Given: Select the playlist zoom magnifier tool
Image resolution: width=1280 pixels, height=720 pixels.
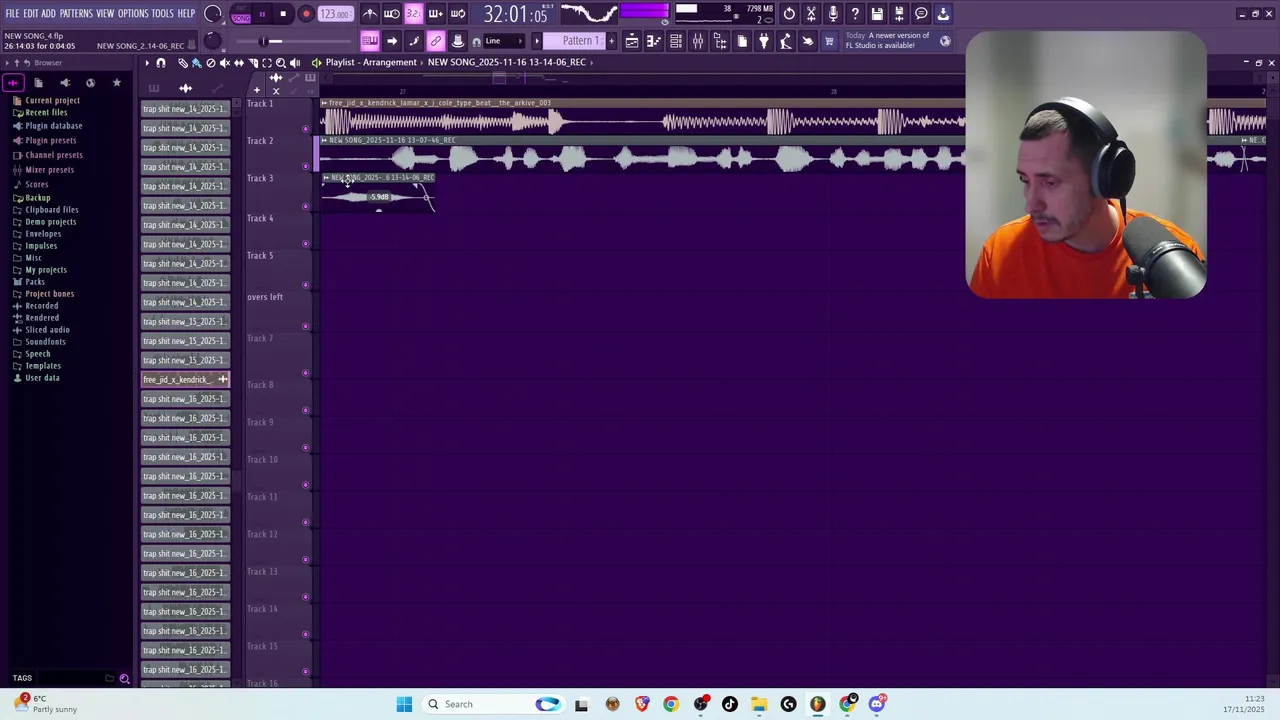Looking at the screenshot, I should point(280,63).
